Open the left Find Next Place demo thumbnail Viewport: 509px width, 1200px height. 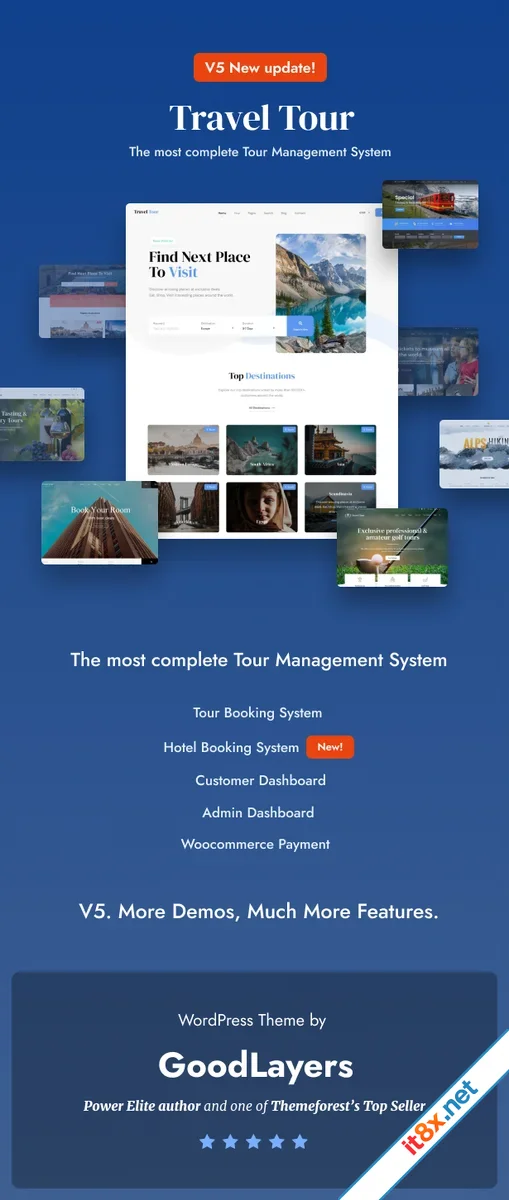pyautogui.click(x=82, y=301)
